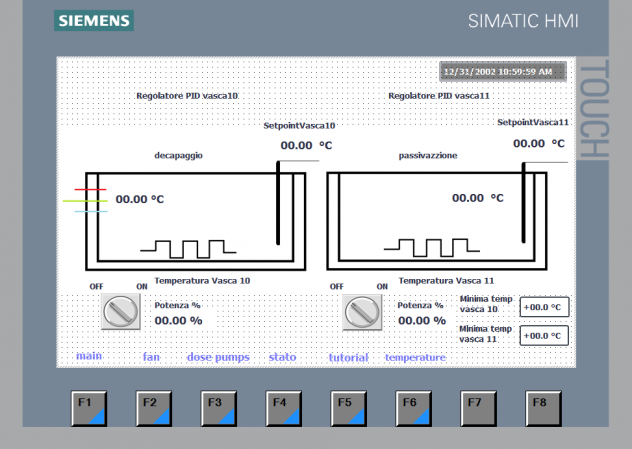Open the tutorial screen link
The width and height of the screenshot is (632, 449).
pos(348,358)
